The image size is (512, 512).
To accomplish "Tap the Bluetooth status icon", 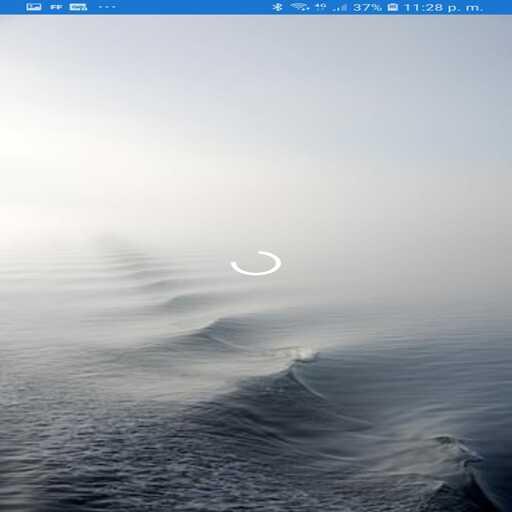I will pyautogui.click(x=277, y=7).
